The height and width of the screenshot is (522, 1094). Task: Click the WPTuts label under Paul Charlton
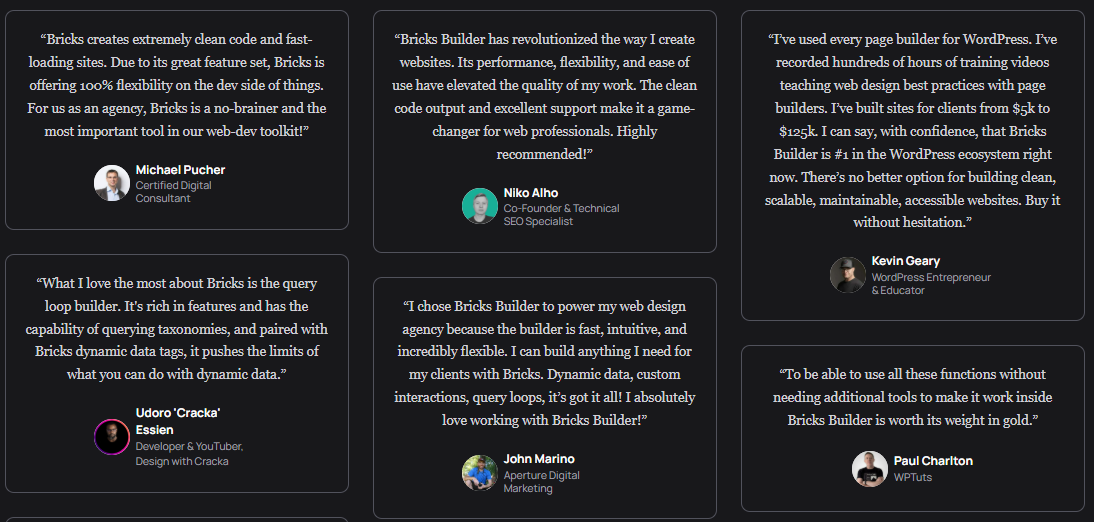(913, 478)
